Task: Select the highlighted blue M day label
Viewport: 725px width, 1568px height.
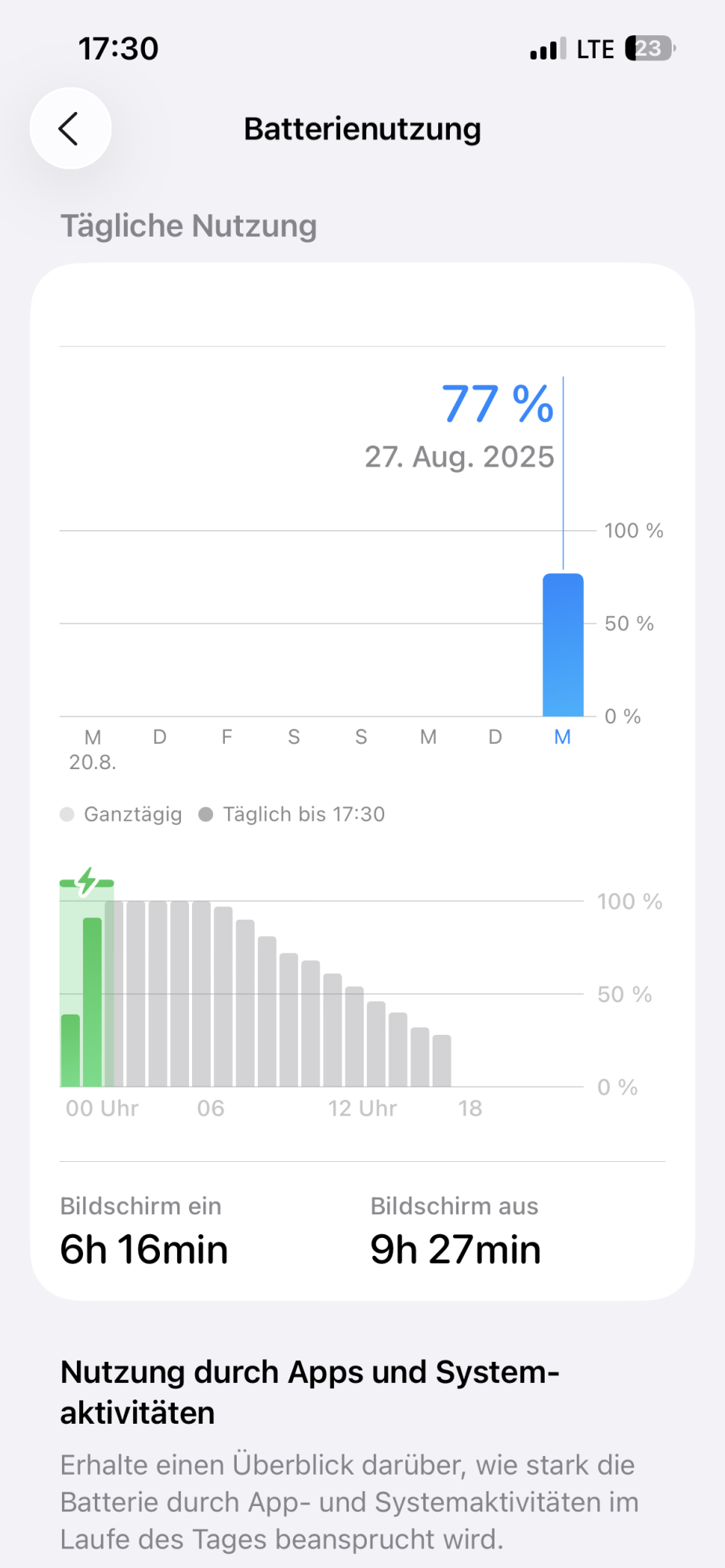Action: [x=563, y=737]
